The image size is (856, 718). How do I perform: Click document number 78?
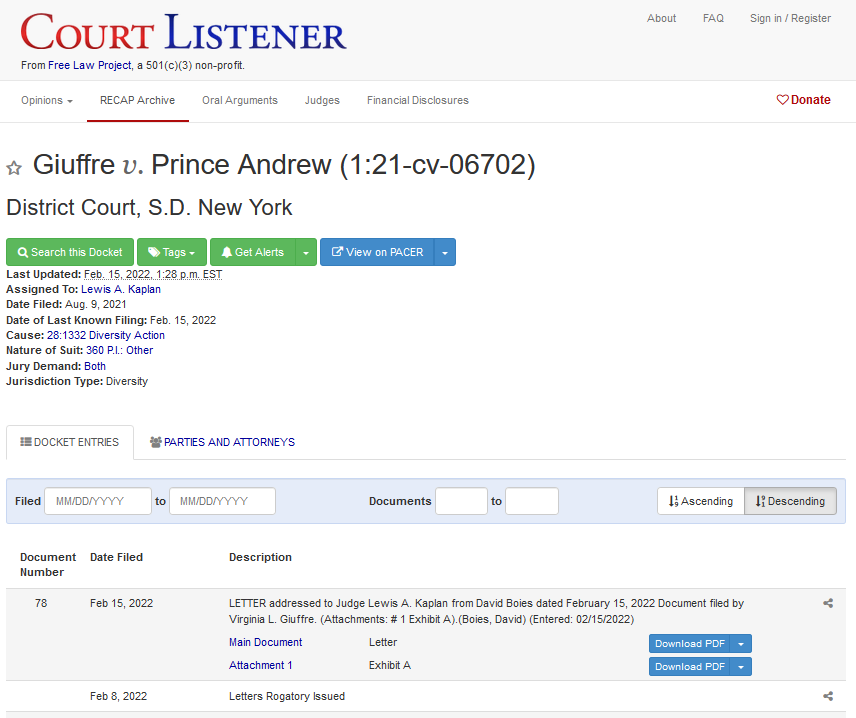click(41, 603)
